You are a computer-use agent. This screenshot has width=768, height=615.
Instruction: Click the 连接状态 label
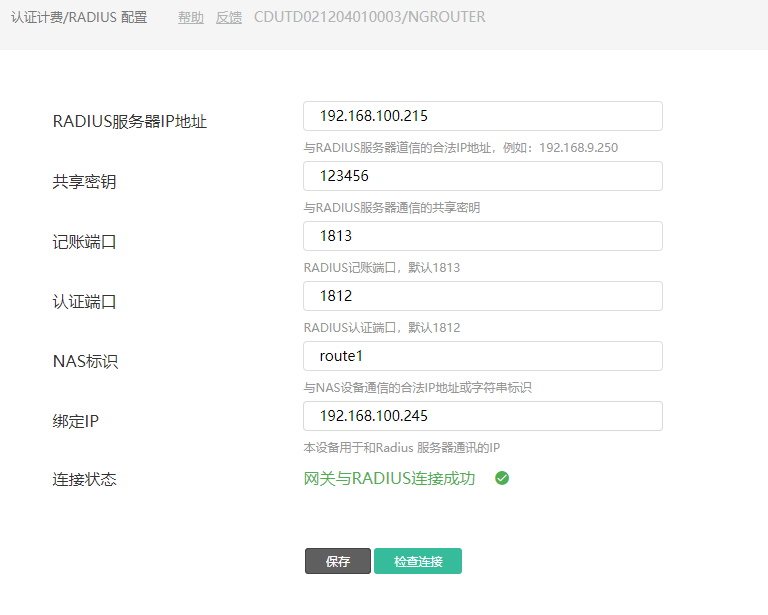84,479
